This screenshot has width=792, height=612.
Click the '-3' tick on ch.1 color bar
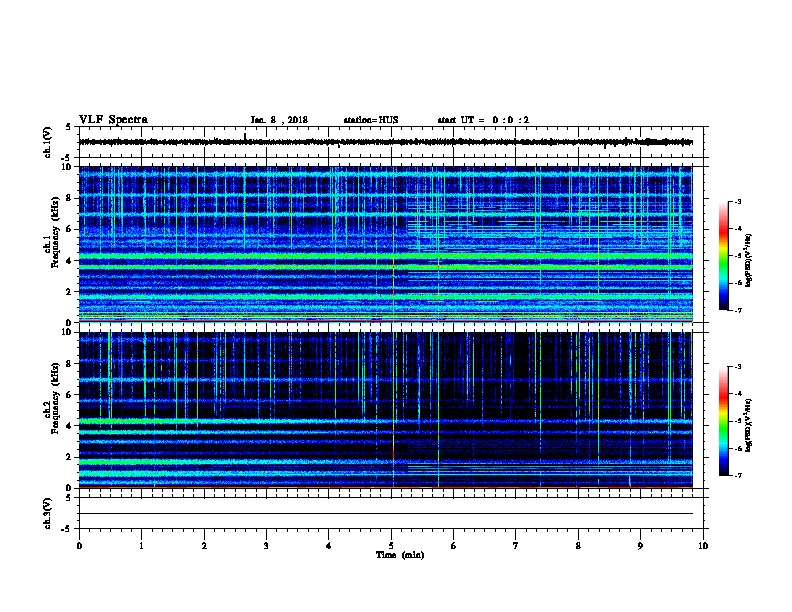(737, 202)
